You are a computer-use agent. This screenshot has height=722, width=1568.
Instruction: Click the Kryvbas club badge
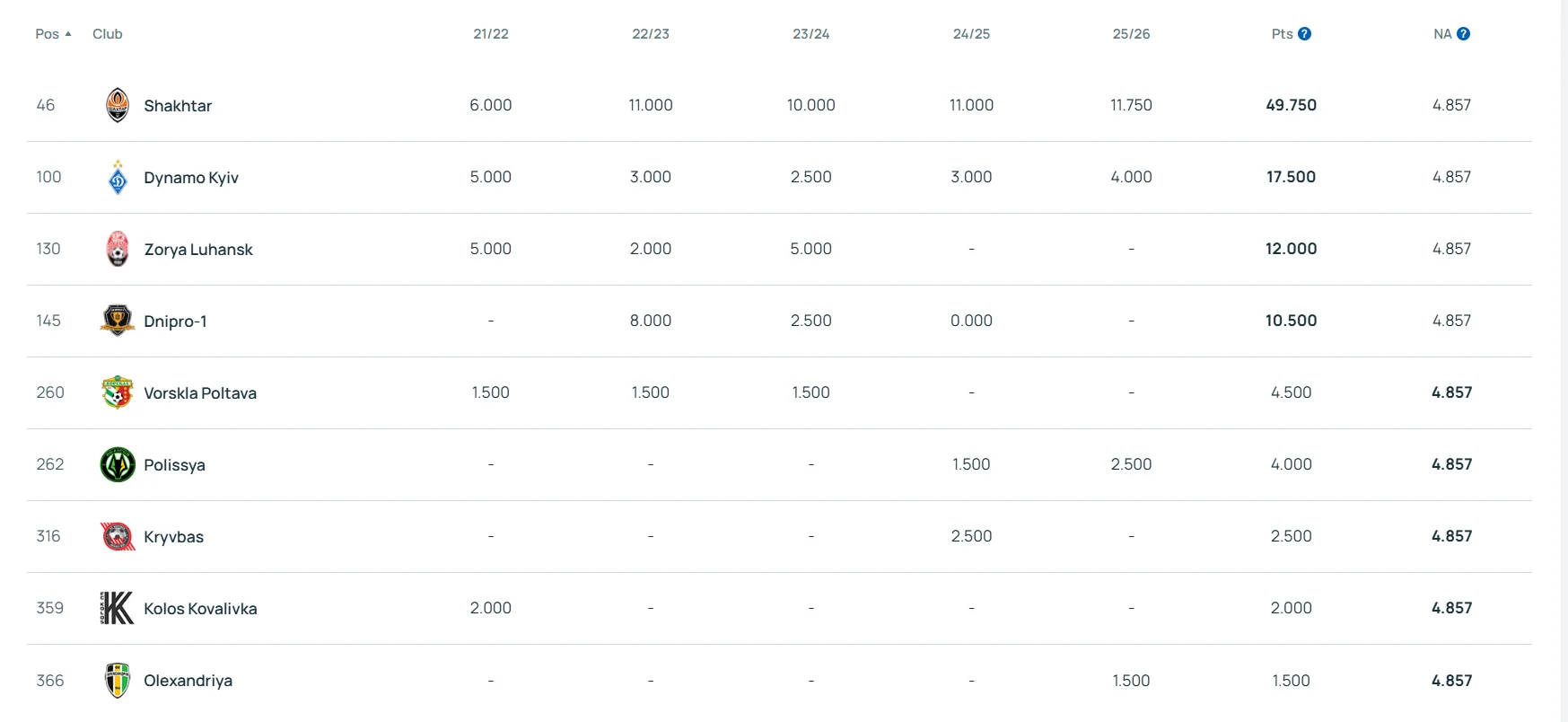(x=118, y=536)
